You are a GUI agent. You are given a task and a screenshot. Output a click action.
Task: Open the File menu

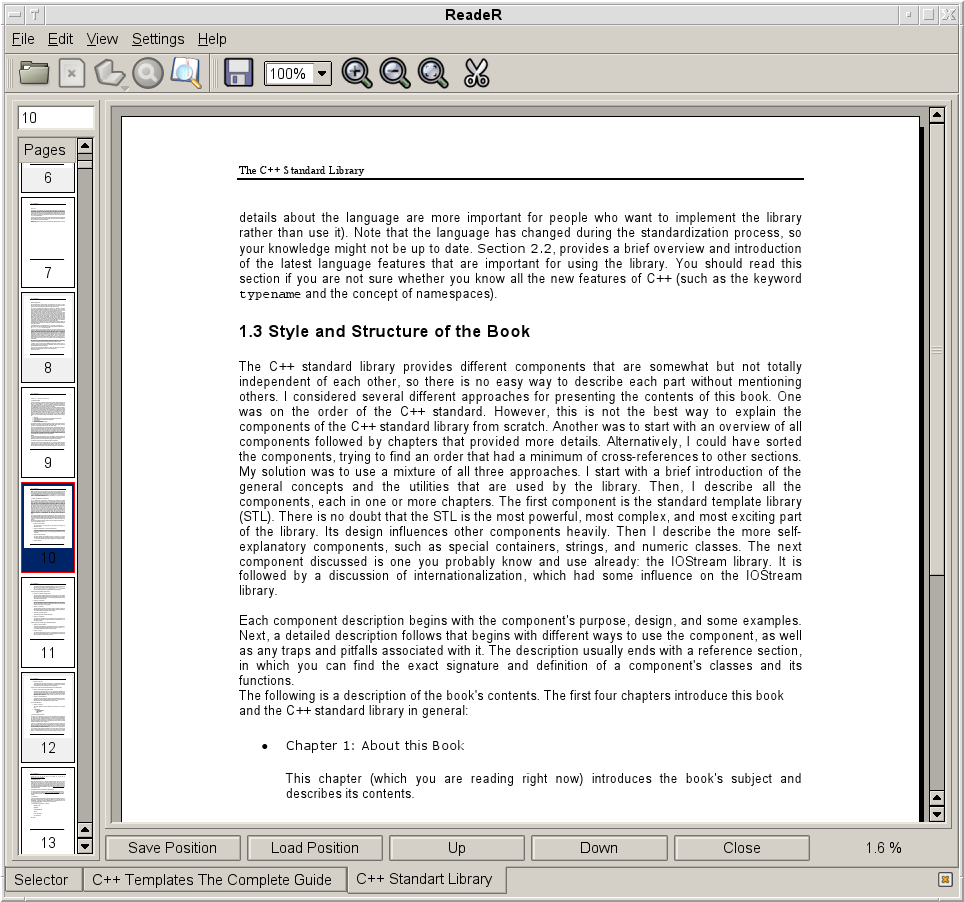pyautogui.click(x=23, y=39)
